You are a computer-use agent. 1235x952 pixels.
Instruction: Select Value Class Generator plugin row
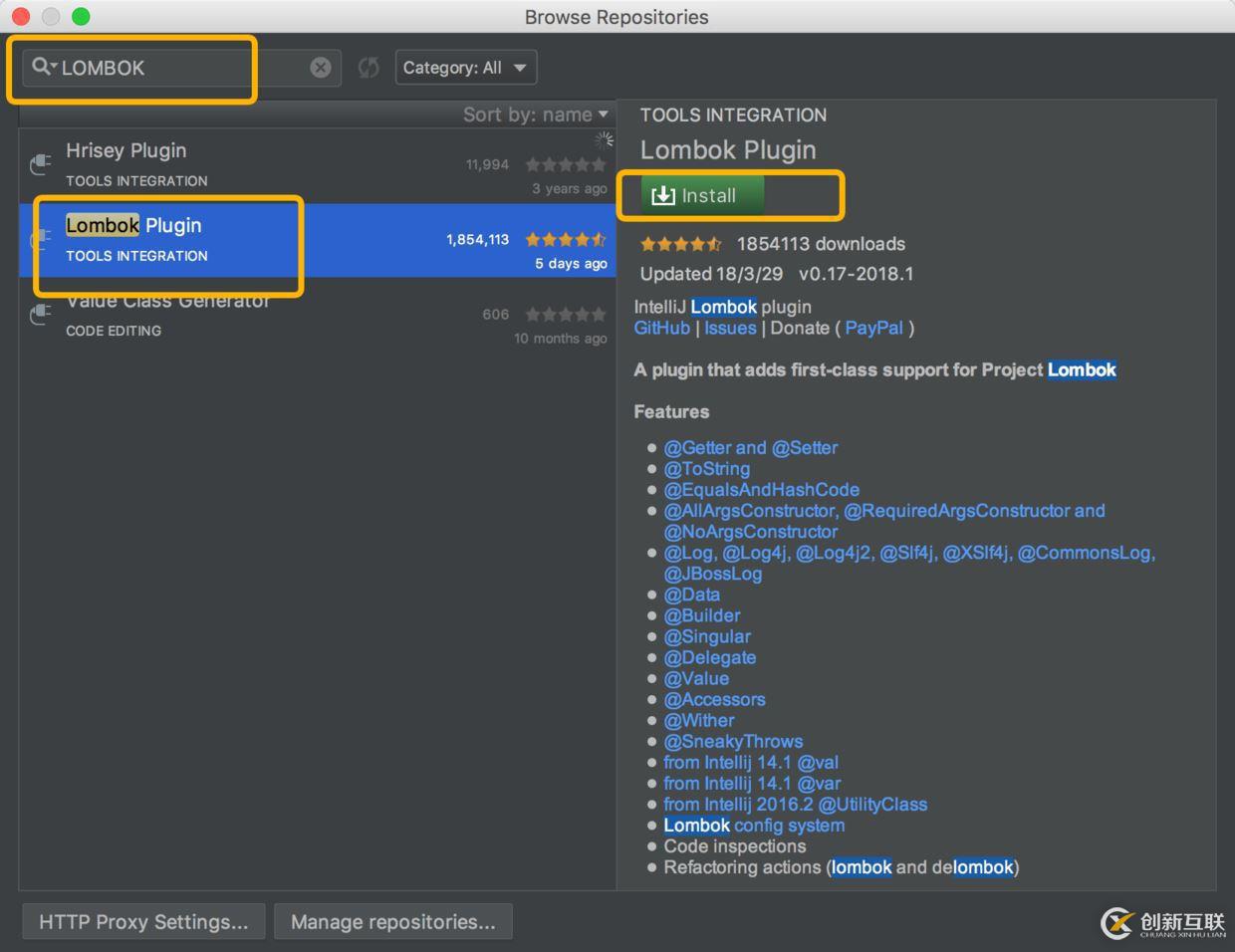pos(318,315)
